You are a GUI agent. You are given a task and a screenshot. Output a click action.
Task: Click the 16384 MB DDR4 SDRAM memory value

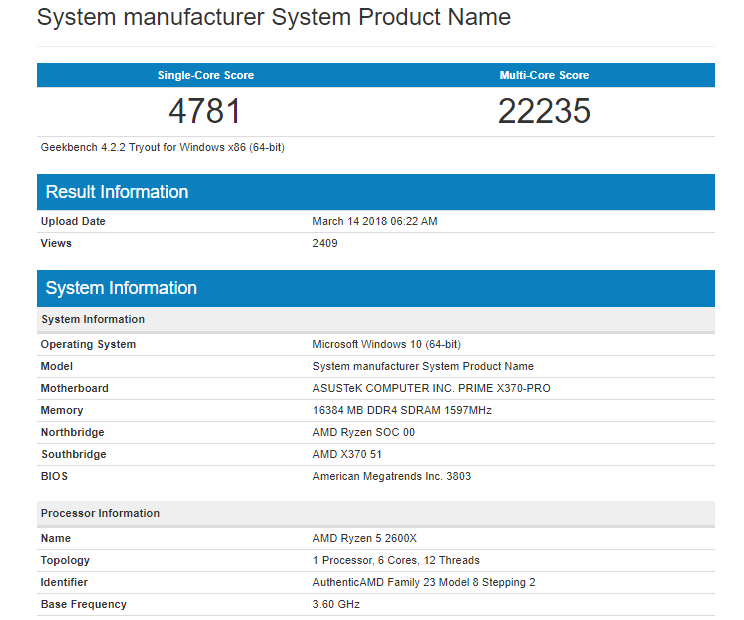coord(402,410)
